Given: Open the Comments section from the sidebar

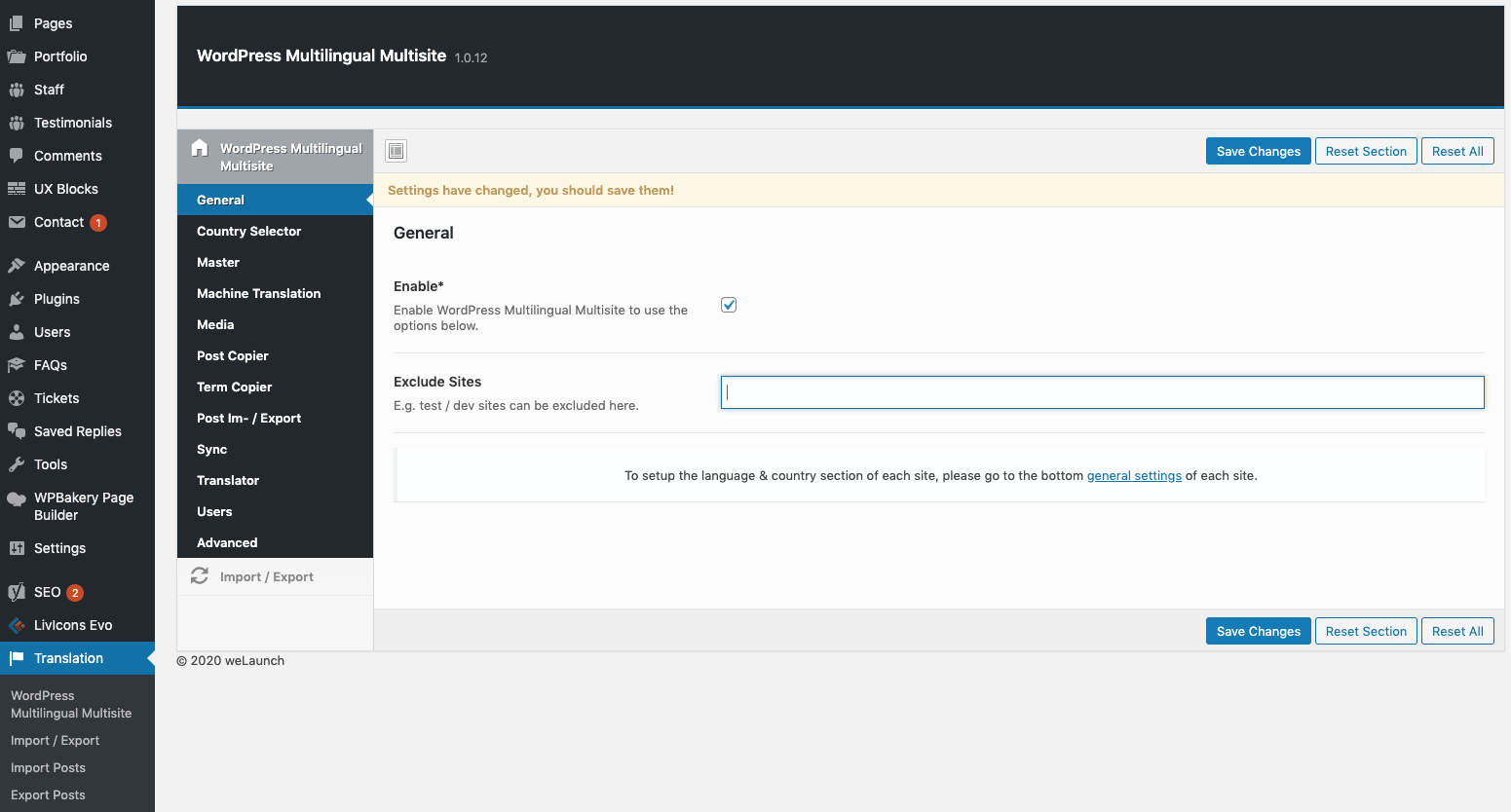Looking at the screenshot, I should click(x=67, y=155).
